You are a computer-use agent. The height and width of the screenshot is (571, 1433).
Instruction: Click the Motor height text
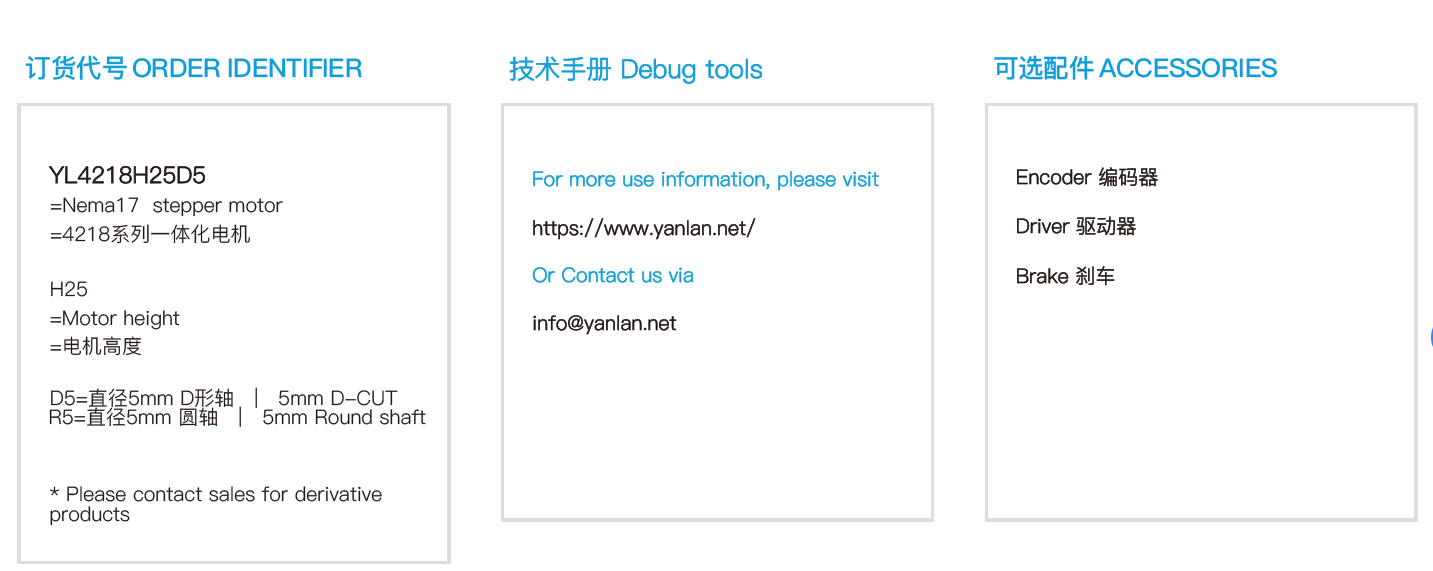tap(115, 319)
